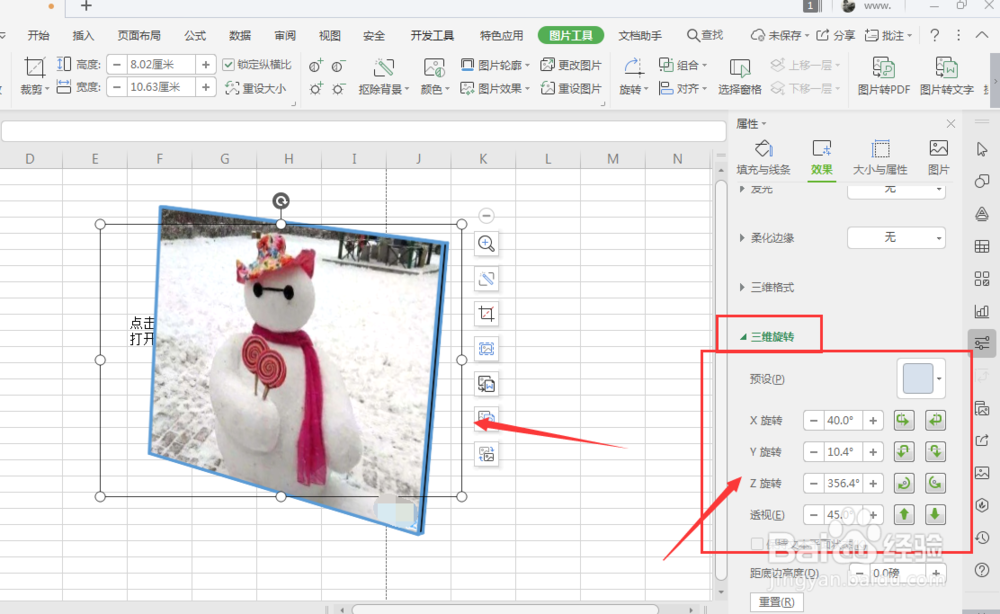
Task: Expand the 三维格式 section
Action: tap(742, 287)
